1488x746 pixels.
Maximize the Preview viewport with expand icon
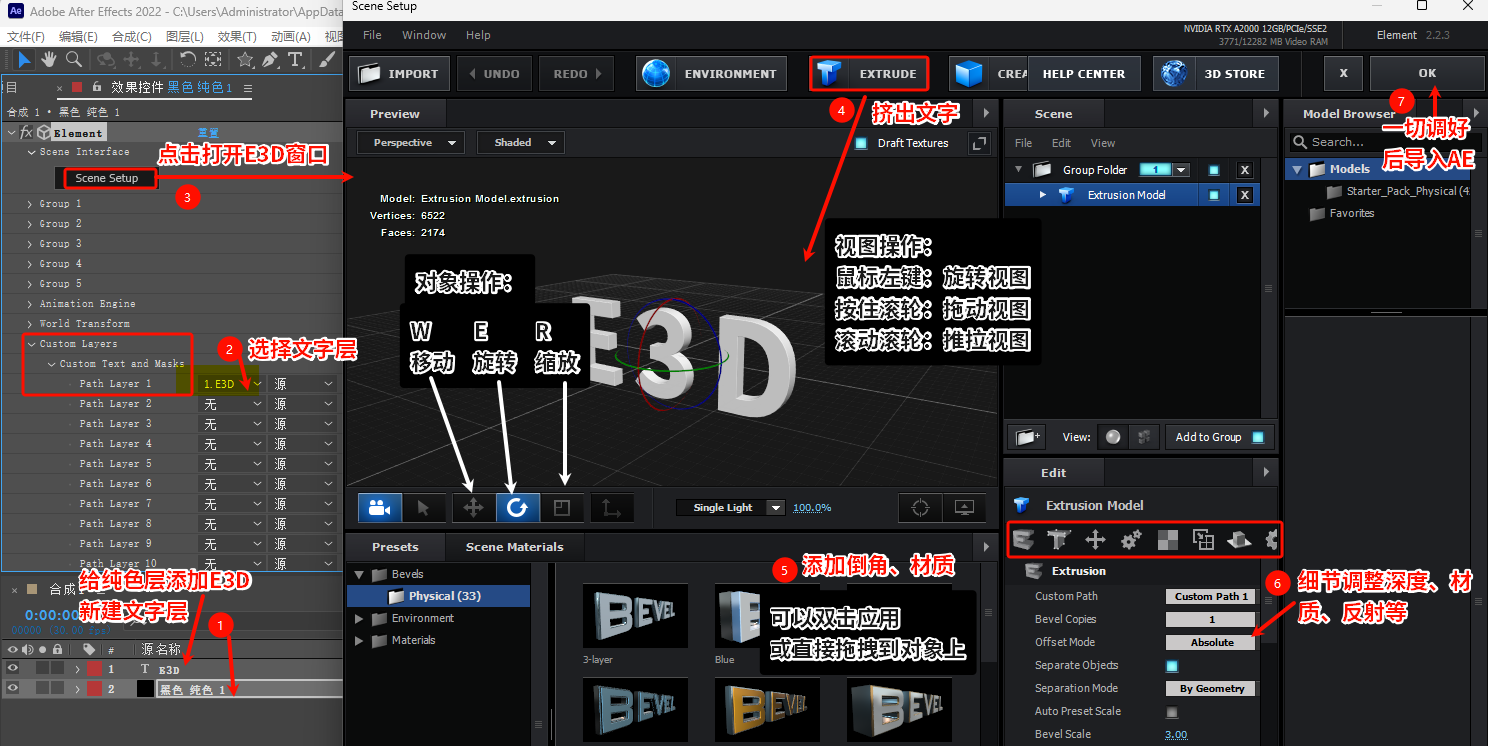pyautogui.click(x=980, y=143)
